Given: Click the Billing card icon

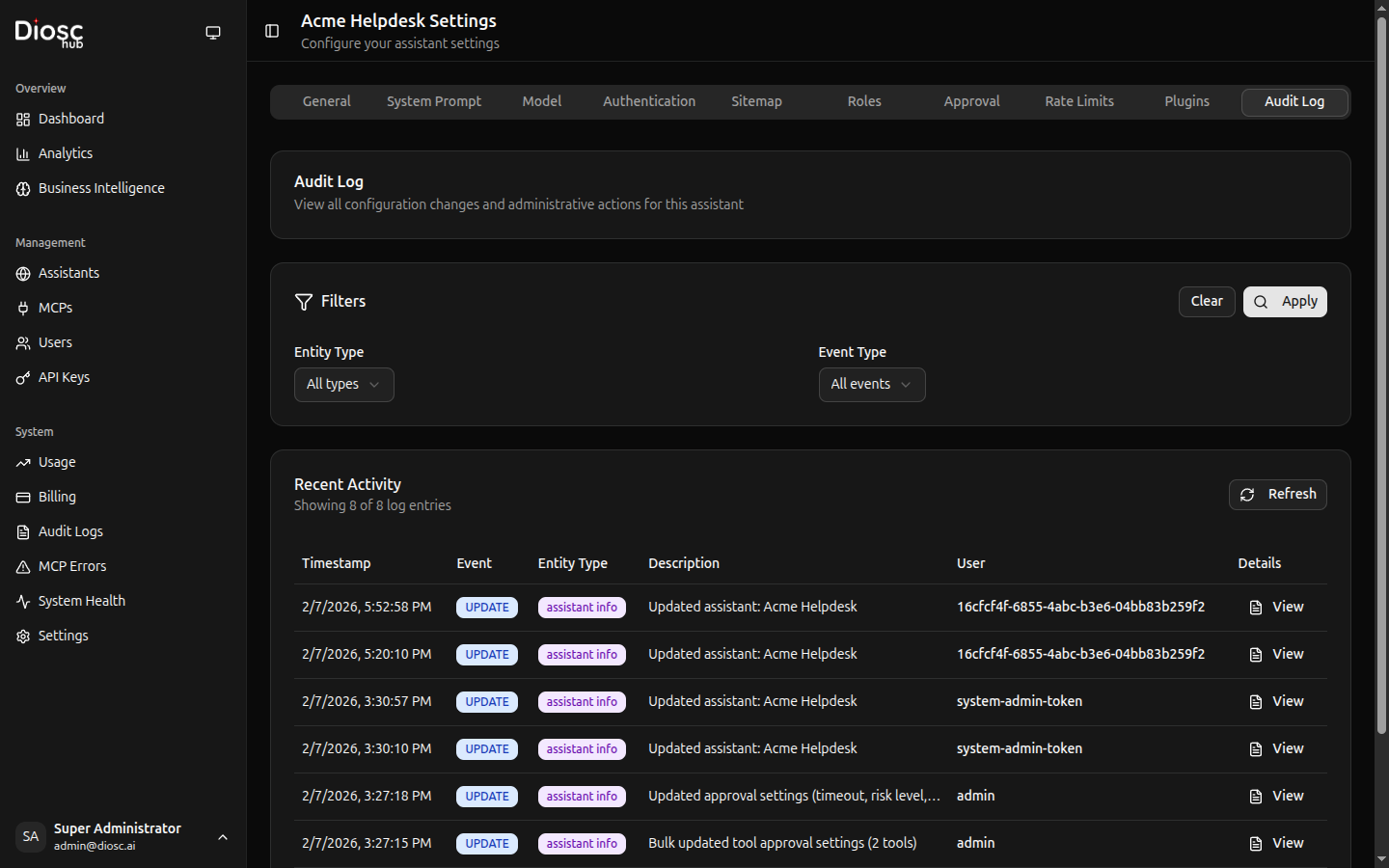Looking at the screenshot, I should pyautogui.click(x=23, y=498).
